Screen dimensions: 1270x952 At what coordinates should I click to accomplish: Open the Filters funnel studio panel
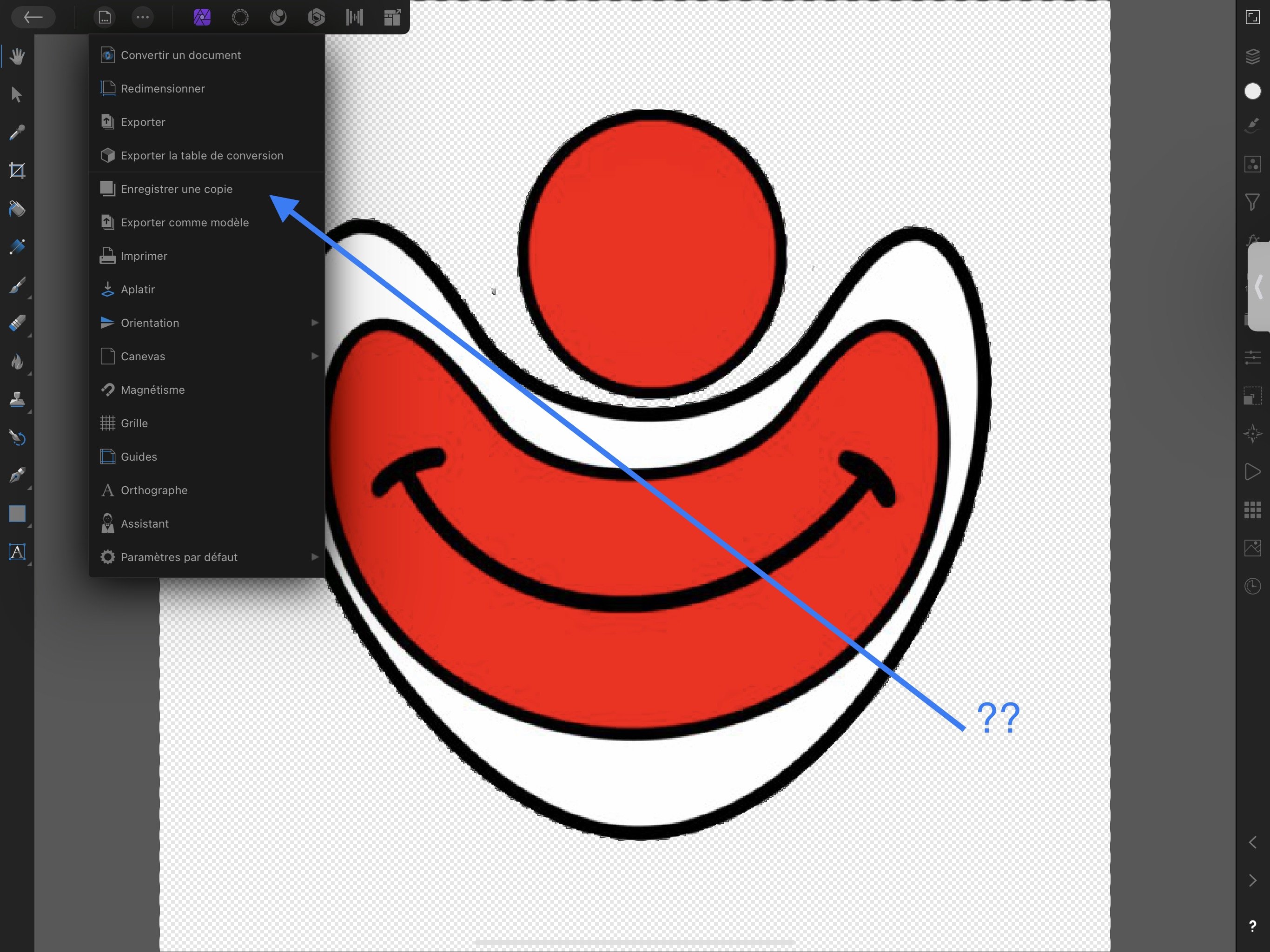[1252, 202]
